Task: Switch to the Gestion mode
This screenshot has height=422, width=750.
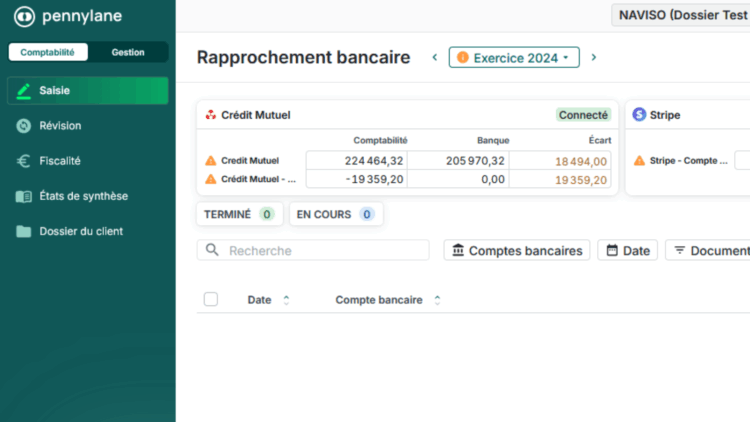Action: pos(128,52)
